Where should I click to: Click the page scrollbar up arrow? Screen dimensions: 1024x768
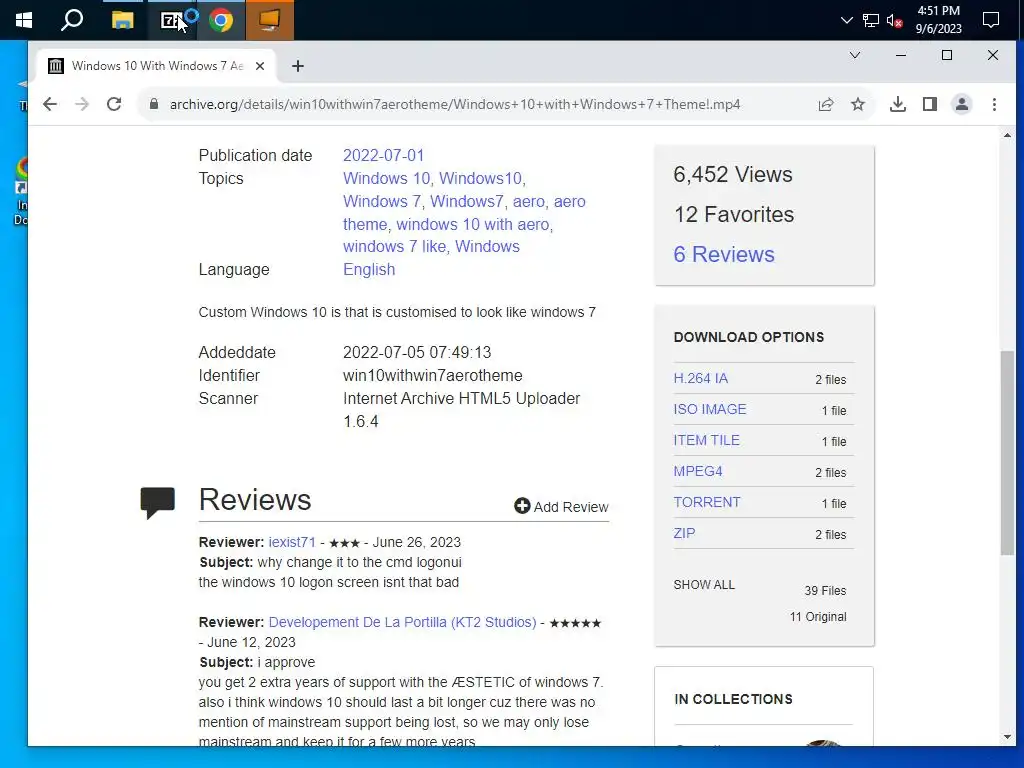1007,135
